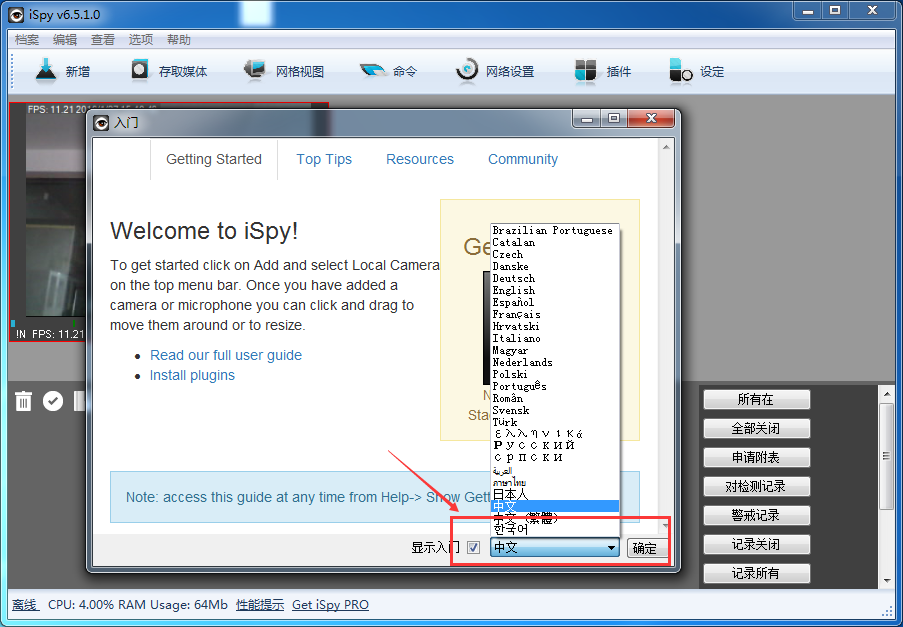
Task: Click the 记录关闭 button
Action: pos(756,544)
